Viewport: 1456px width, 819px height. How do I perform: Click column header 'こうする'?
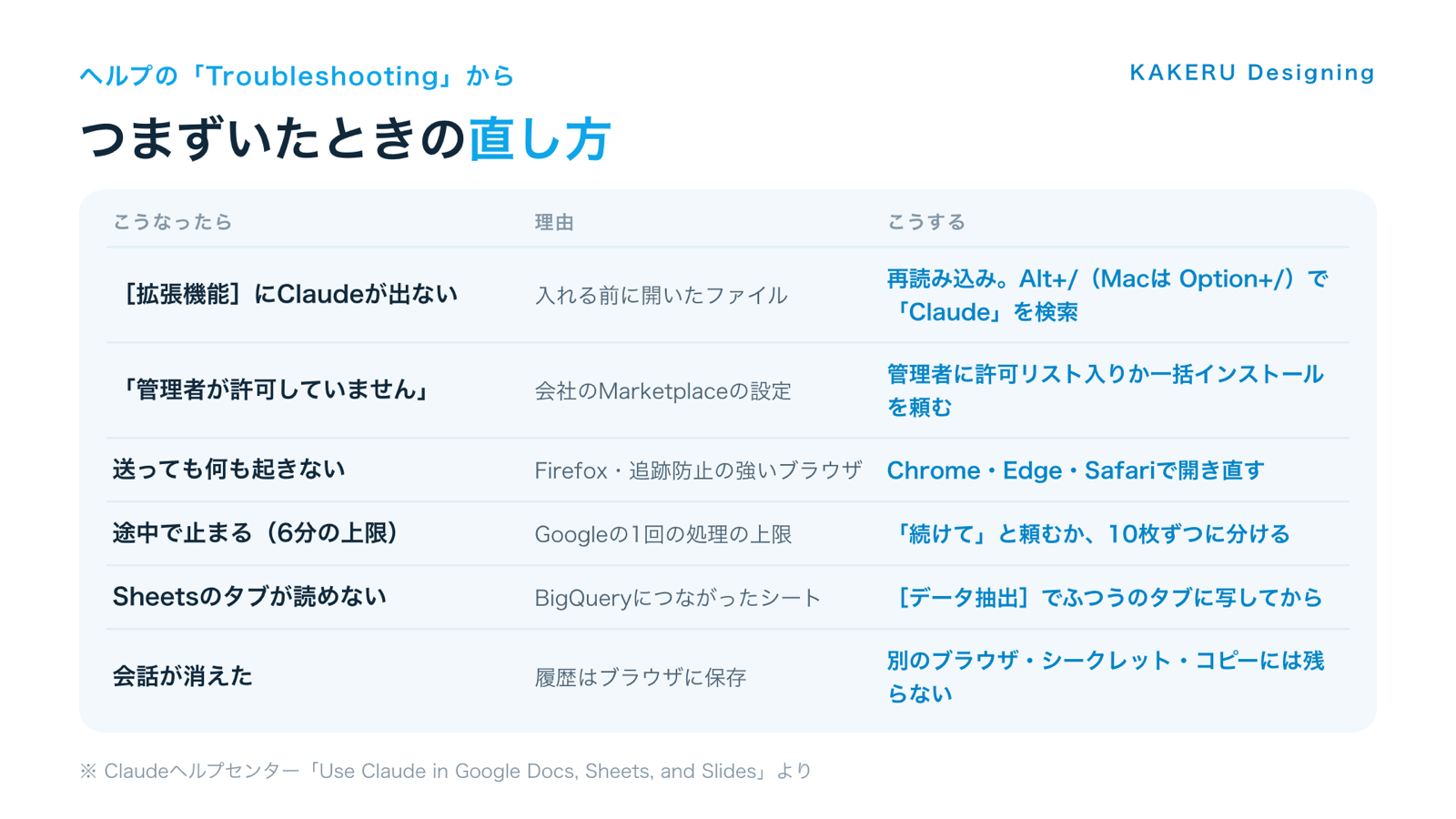point(926,222)
